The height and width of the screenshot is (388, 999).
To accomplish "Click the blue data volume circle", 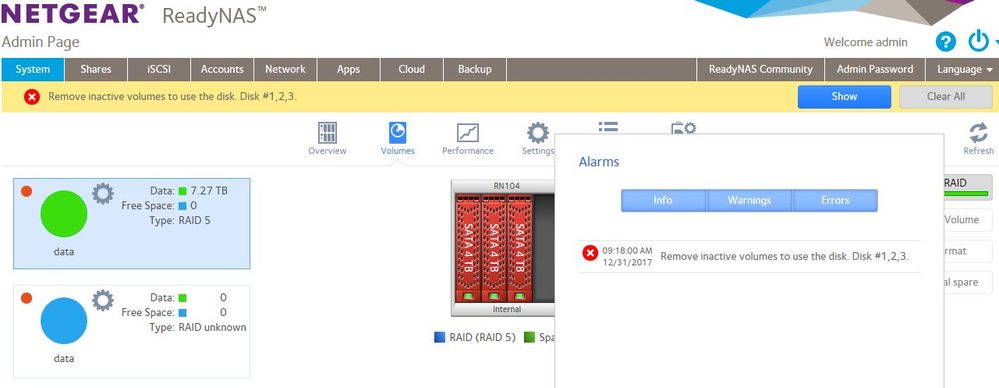I will coord(64,320).
